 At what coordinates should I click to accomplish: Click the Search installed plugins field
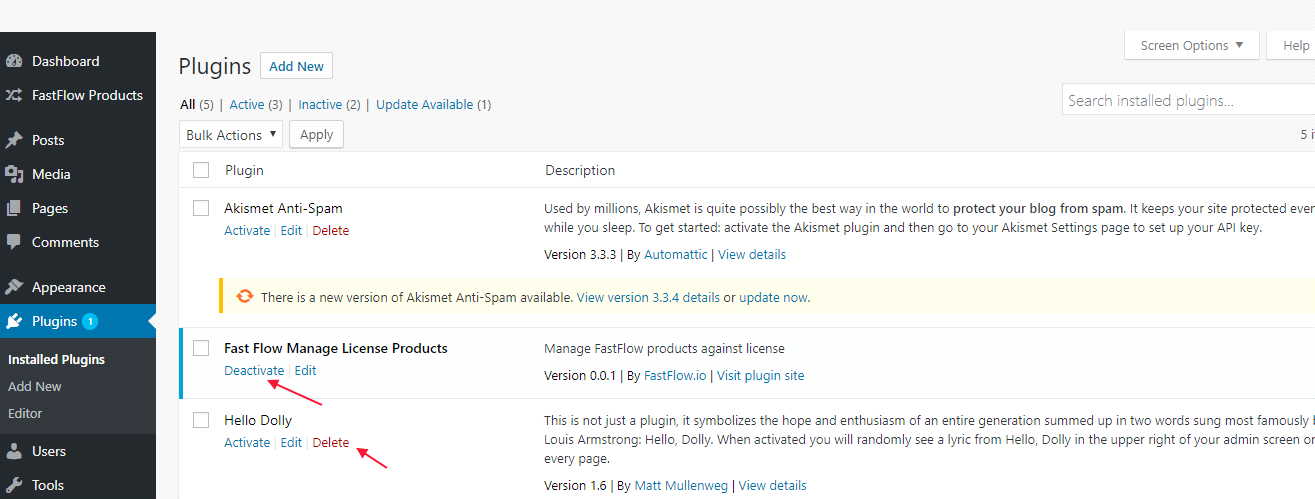1188,100
